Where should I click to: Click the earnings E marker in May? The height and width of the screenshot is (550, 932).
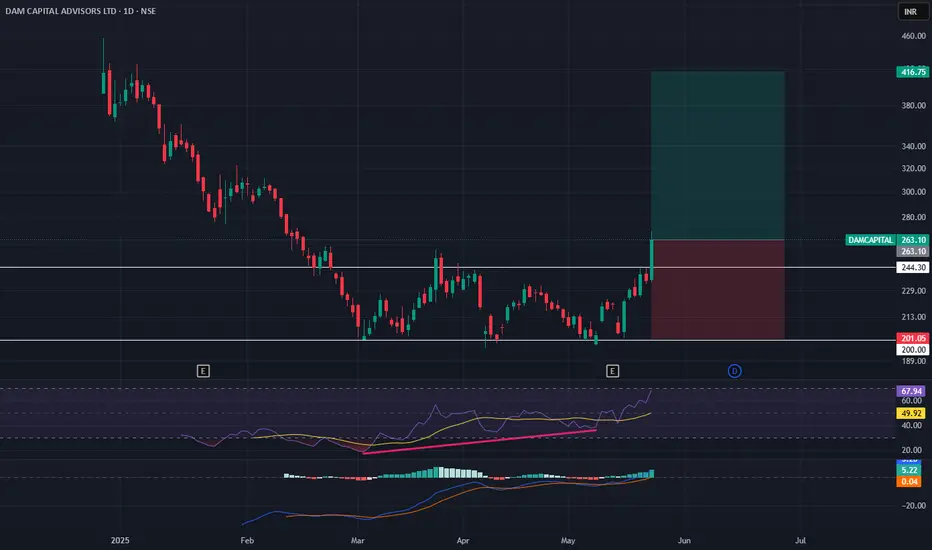click(612, 371)
